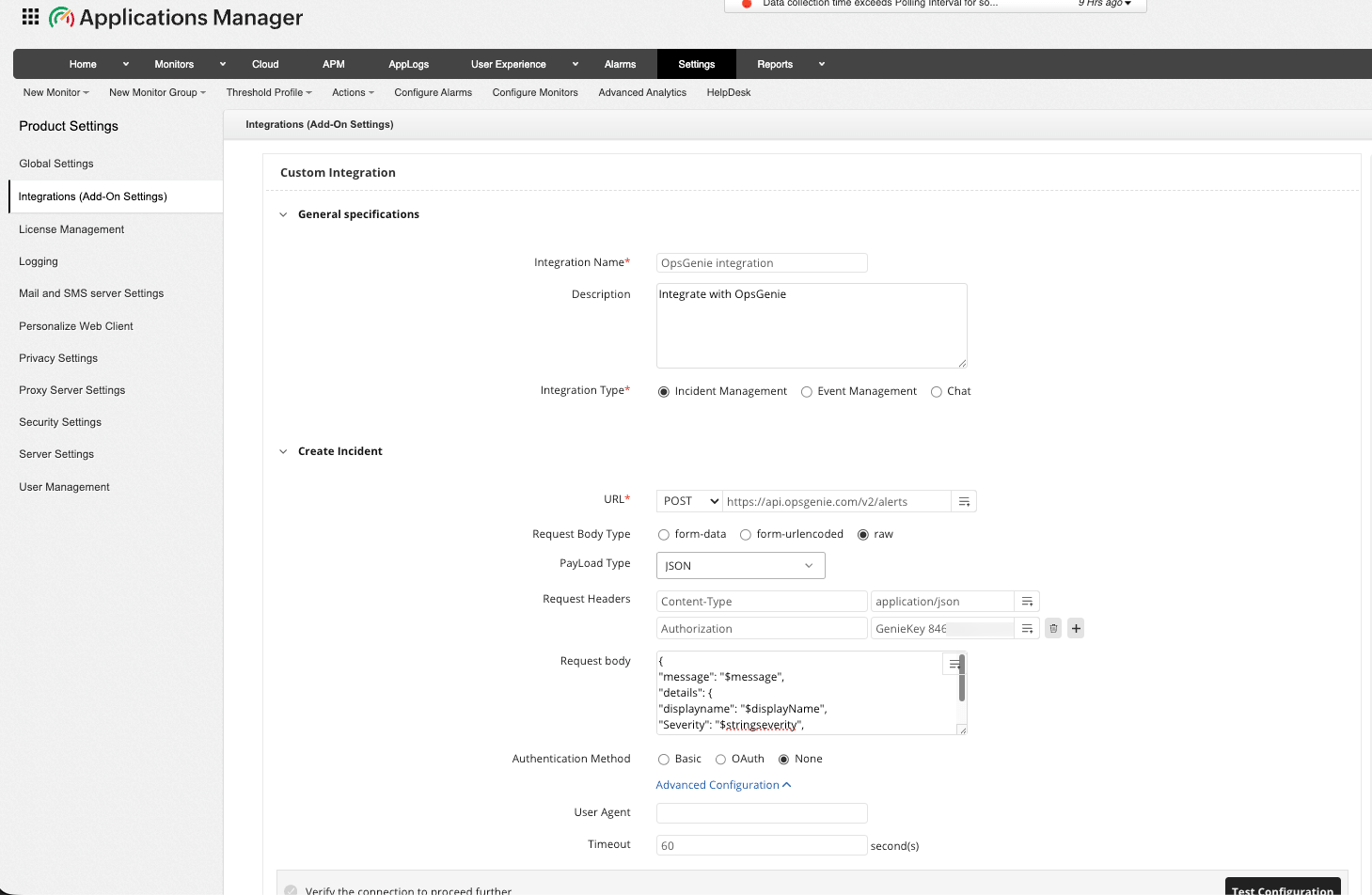Image resolution: width=1372 pixels, height=895 pixels.
Task: Open Logging settings in sidebar
Action: tap(39, 261)
